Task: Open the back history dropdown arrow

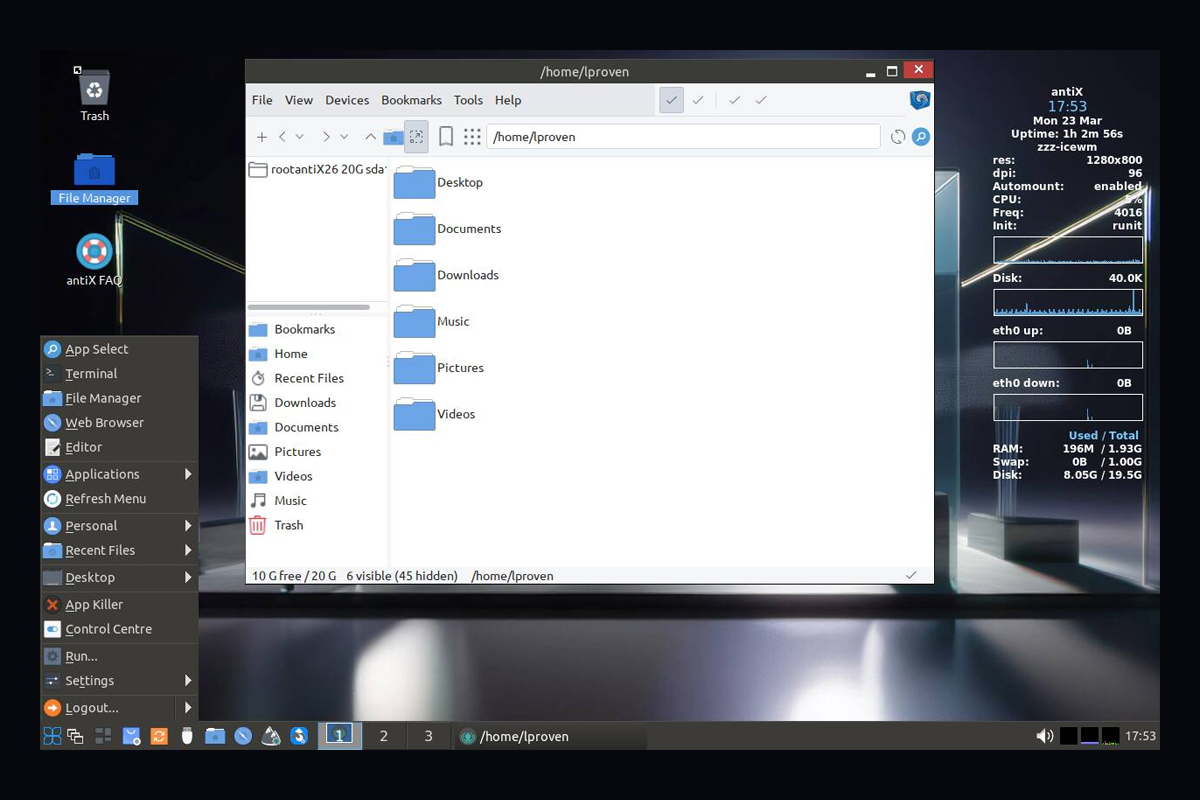Action: (300, 137)
